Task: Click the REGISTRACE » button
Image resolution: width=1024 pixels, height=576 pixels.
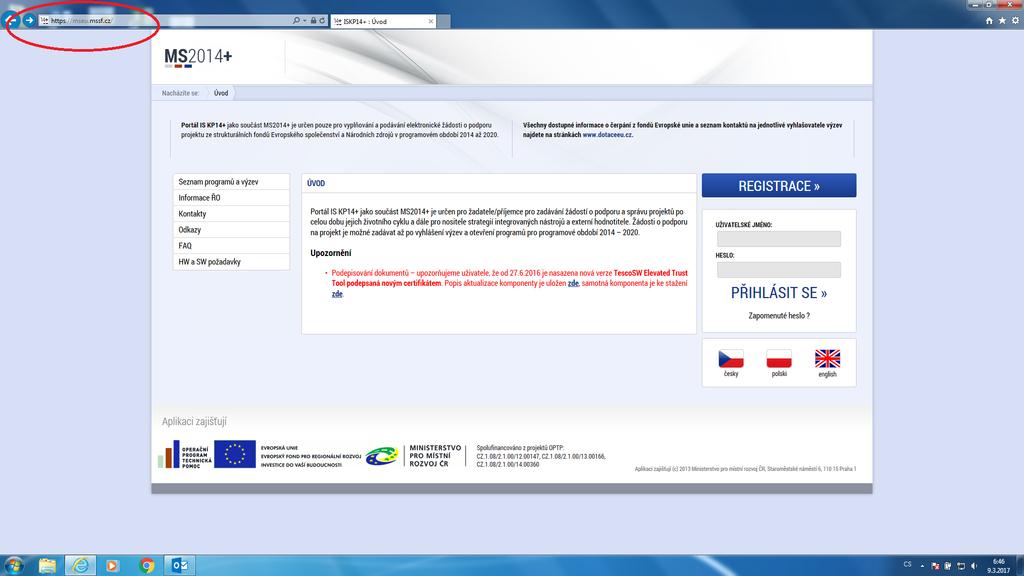Action: [778, 185]
